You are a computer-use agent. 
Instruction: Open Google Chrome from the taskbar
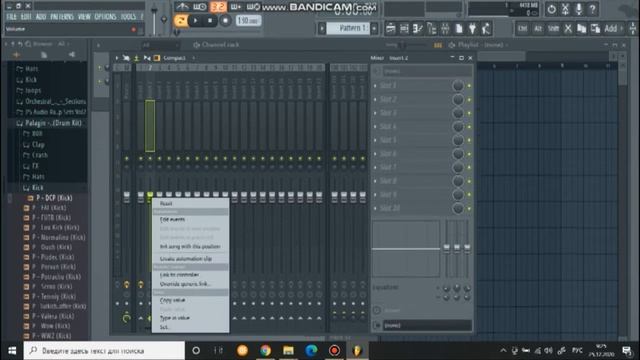265,351
